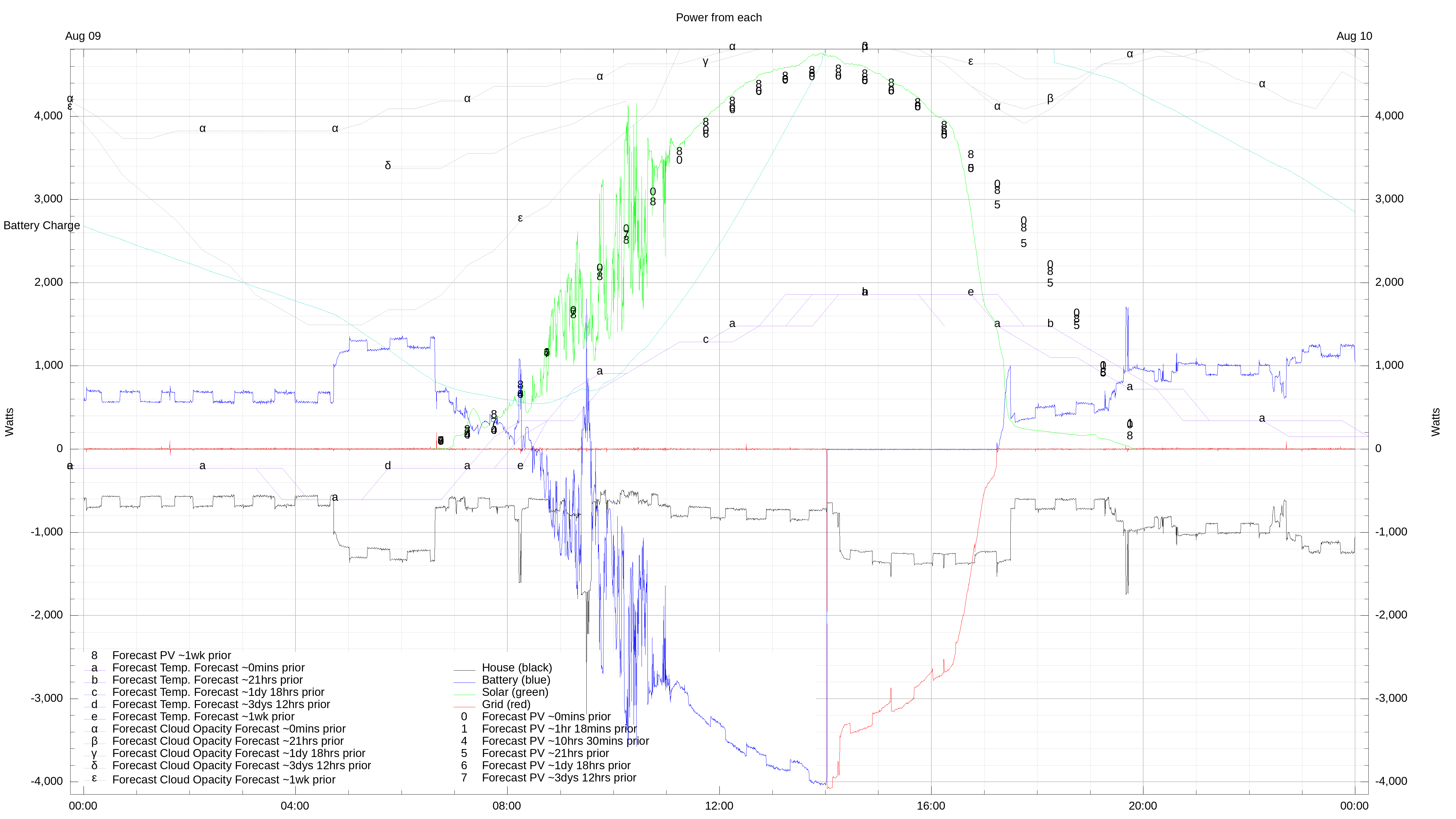The image size is (1456, 819).
Task: Select legend entry "Grid (red)"
Action: pos(506,705)
